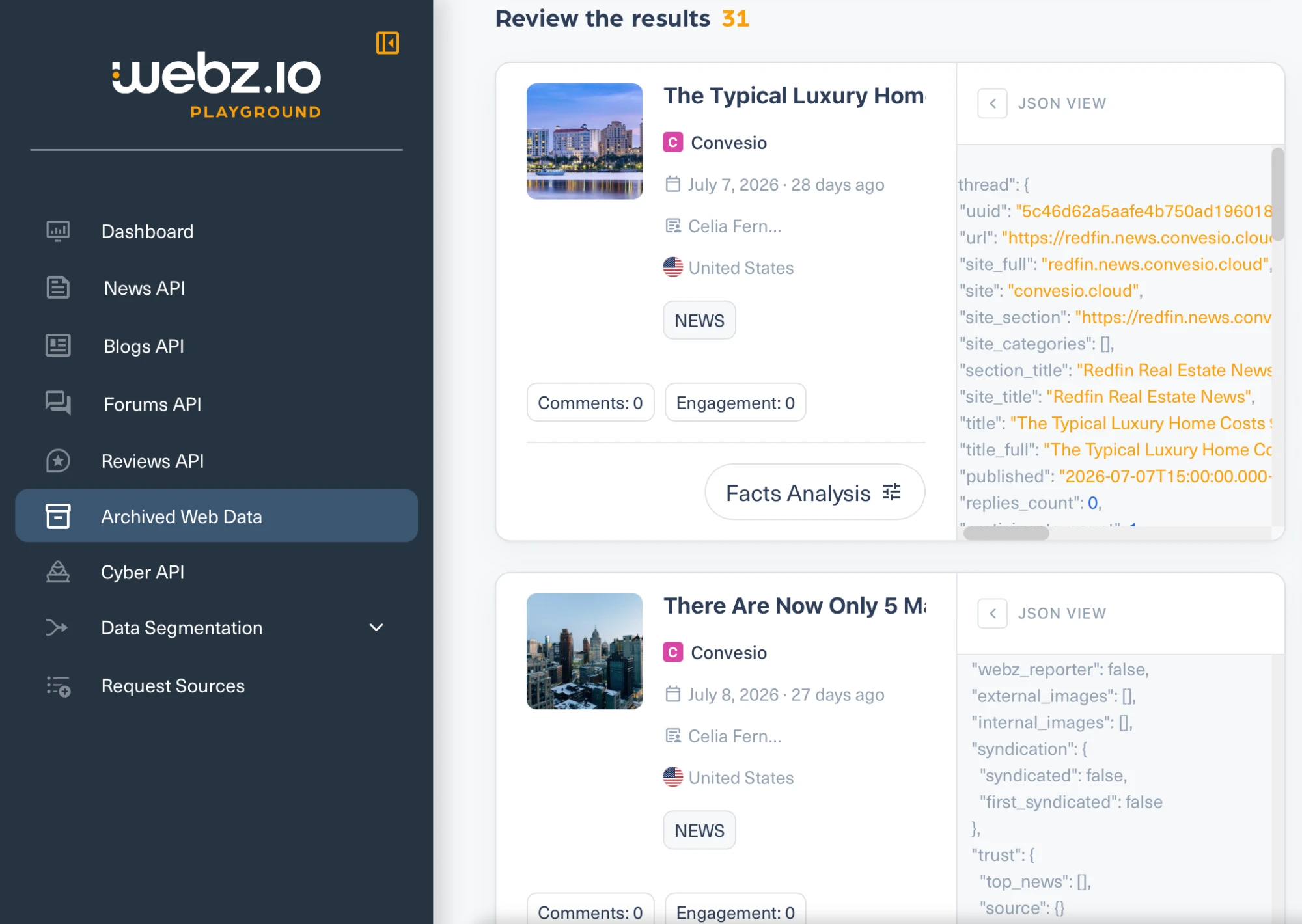Click the Dashboard monitor icon
This screenshot has width=1302, height=924.
point(58,231)
